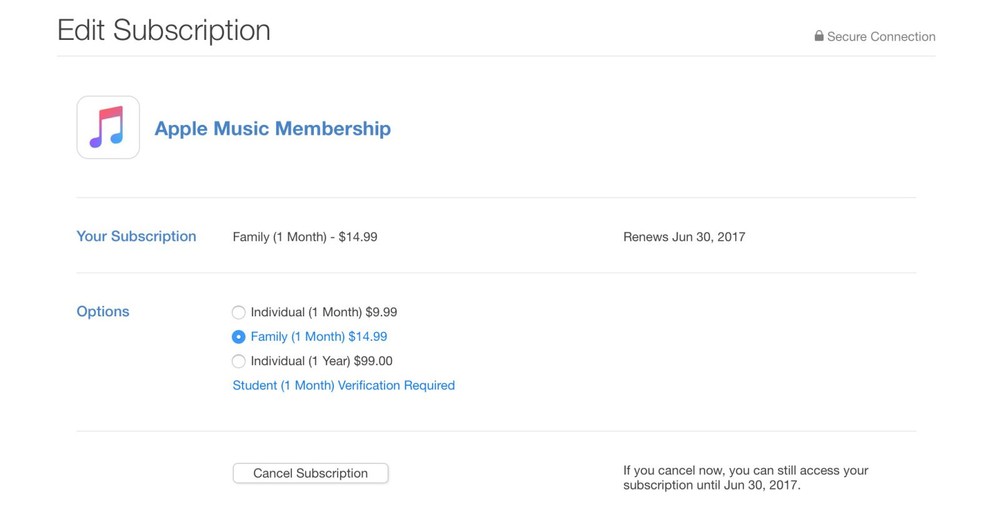Click the Renews Jun 30, 2017 text
This screenshot has width=1000, height=513.
click(x=684, y=237)
